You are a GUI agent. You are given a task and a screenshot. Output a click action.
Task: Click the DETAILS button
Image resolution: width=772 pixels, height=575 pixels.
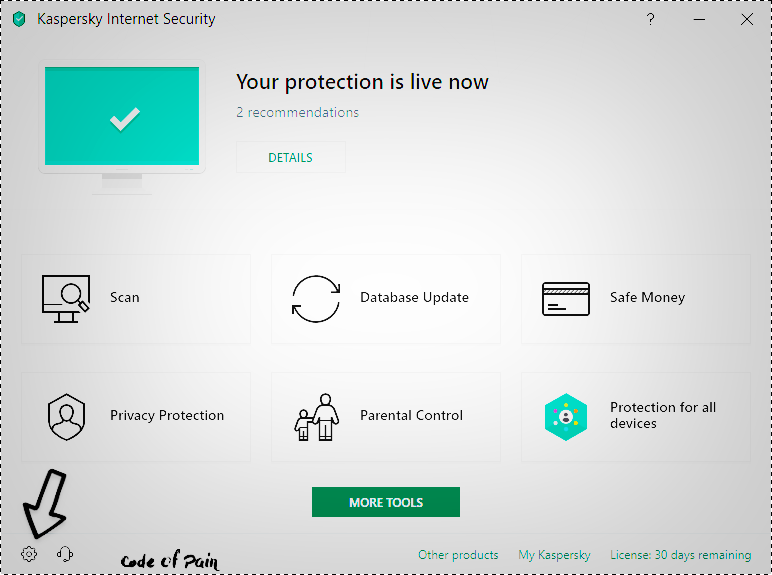[290, 157]
